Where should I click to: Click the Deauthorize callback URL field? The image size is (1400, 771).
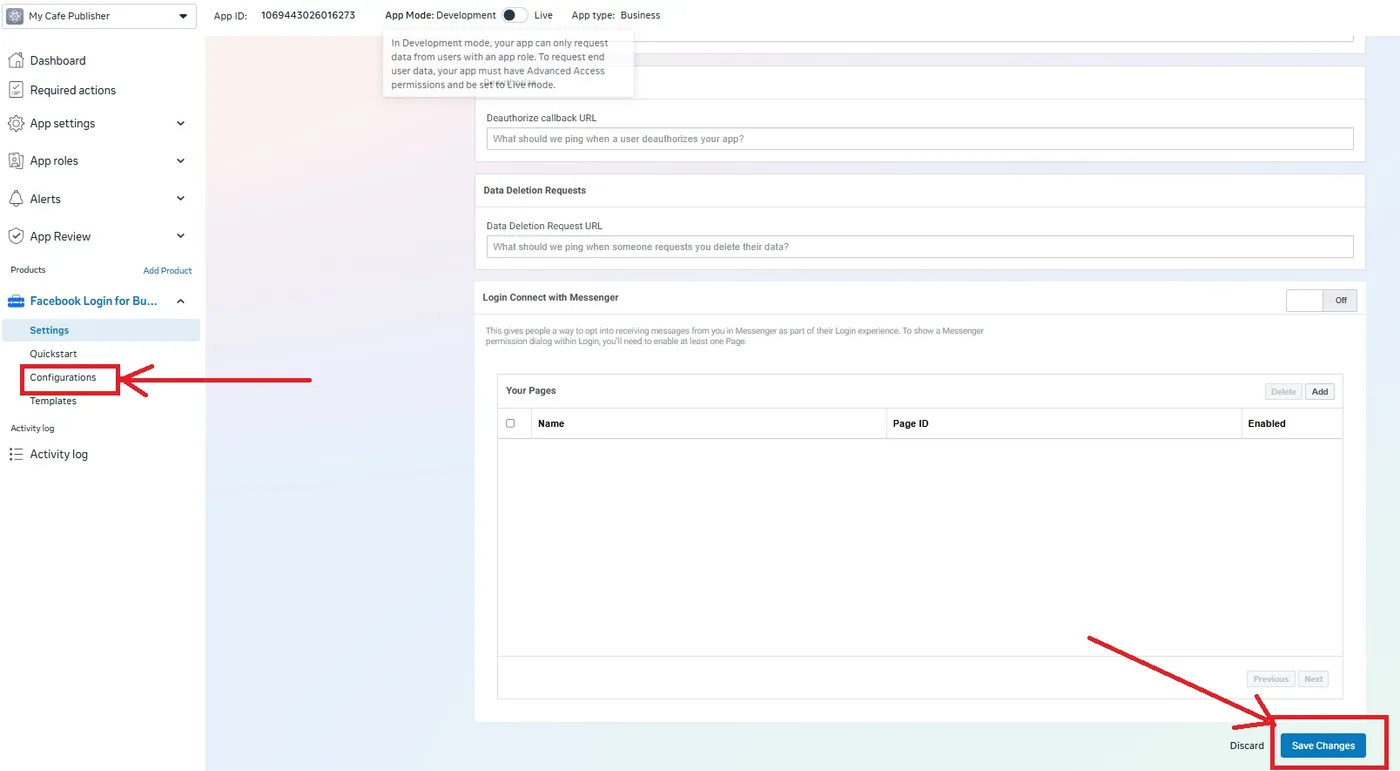pos(920,139)
